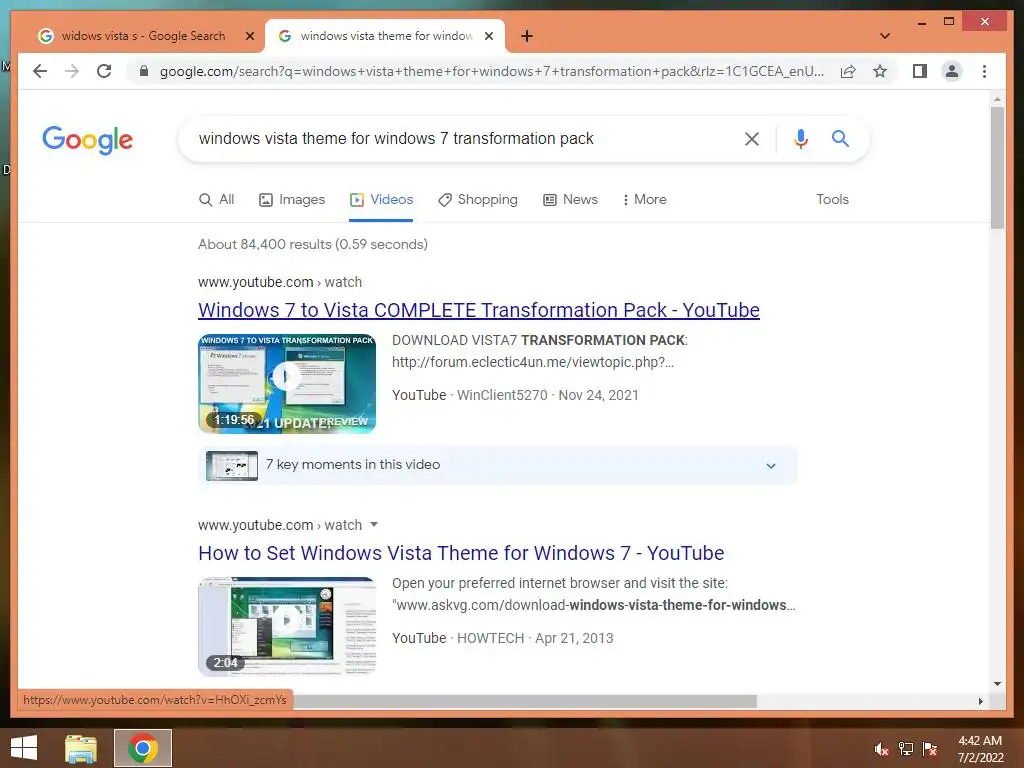Click the address bar URL
Screen dimensions: 1024x768
coord(491,71)
